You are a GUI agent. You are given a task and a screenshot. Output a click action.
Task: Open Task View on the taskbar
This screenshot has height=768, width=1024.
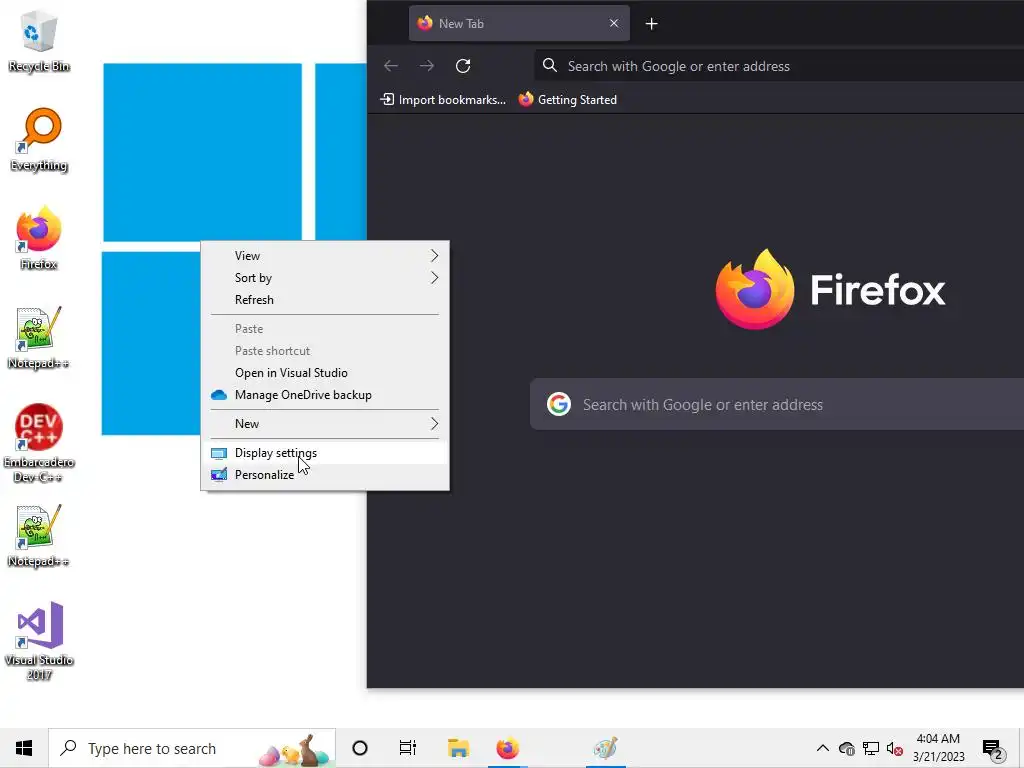pyautogui.click(x=408, y=748)
